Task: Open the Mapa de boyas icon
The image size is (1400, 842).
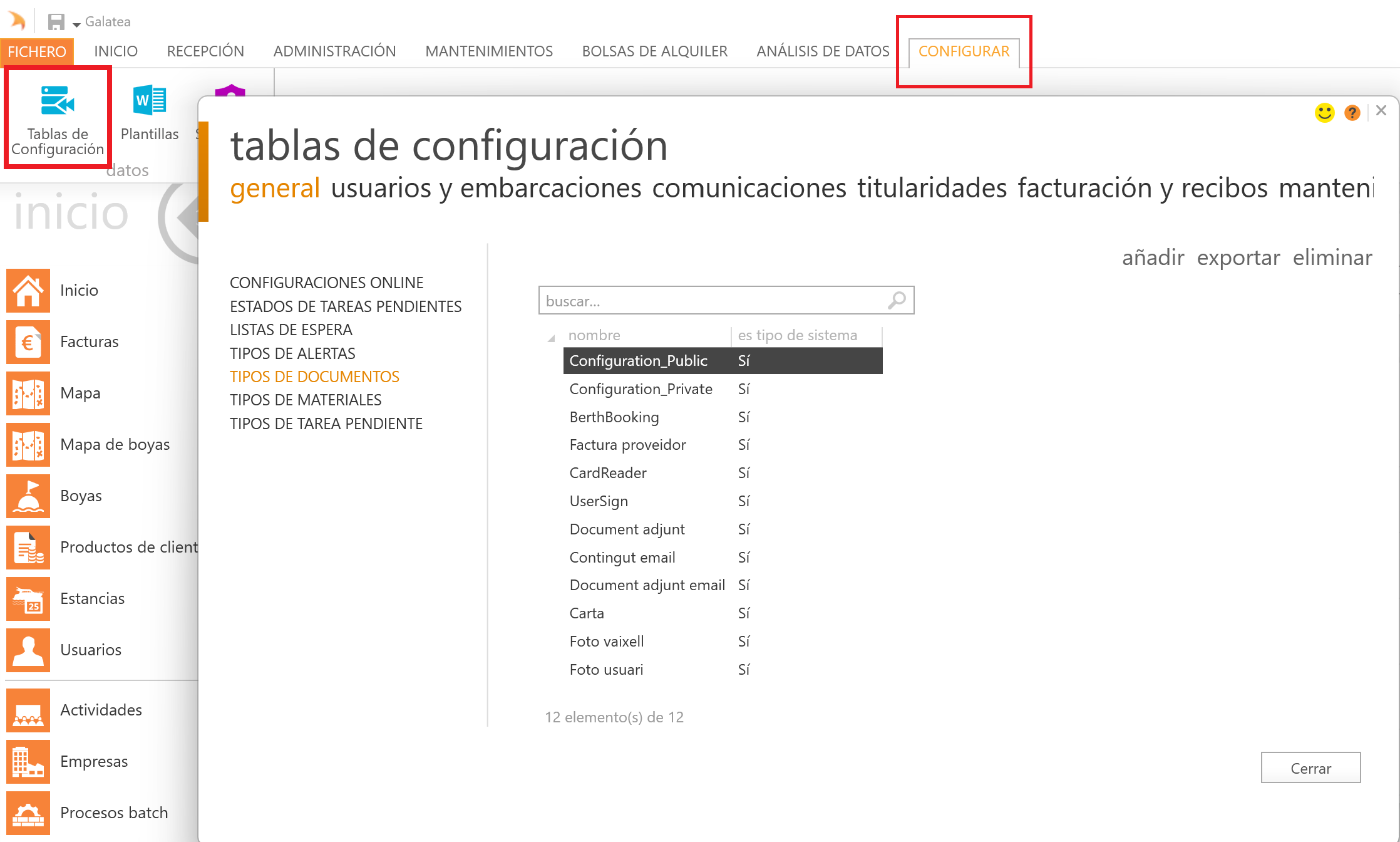Action: [x=28, y=445]
